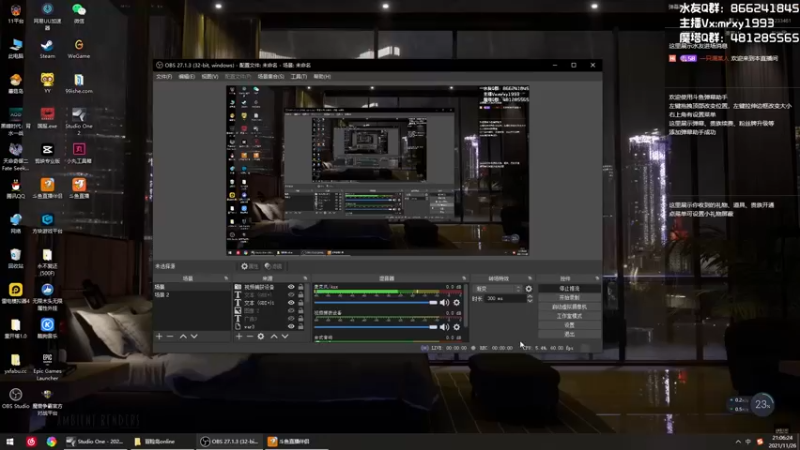The height and width of the screenshot is (450, 800).
Task: Toggle visibility of the last source row
Action: 291,327
